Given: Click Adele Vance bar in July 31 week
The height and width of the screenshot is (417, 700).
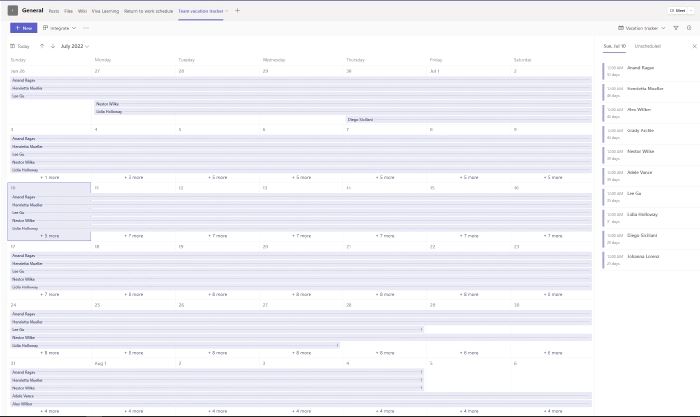Looking at the screenshot, I should 301,396.
